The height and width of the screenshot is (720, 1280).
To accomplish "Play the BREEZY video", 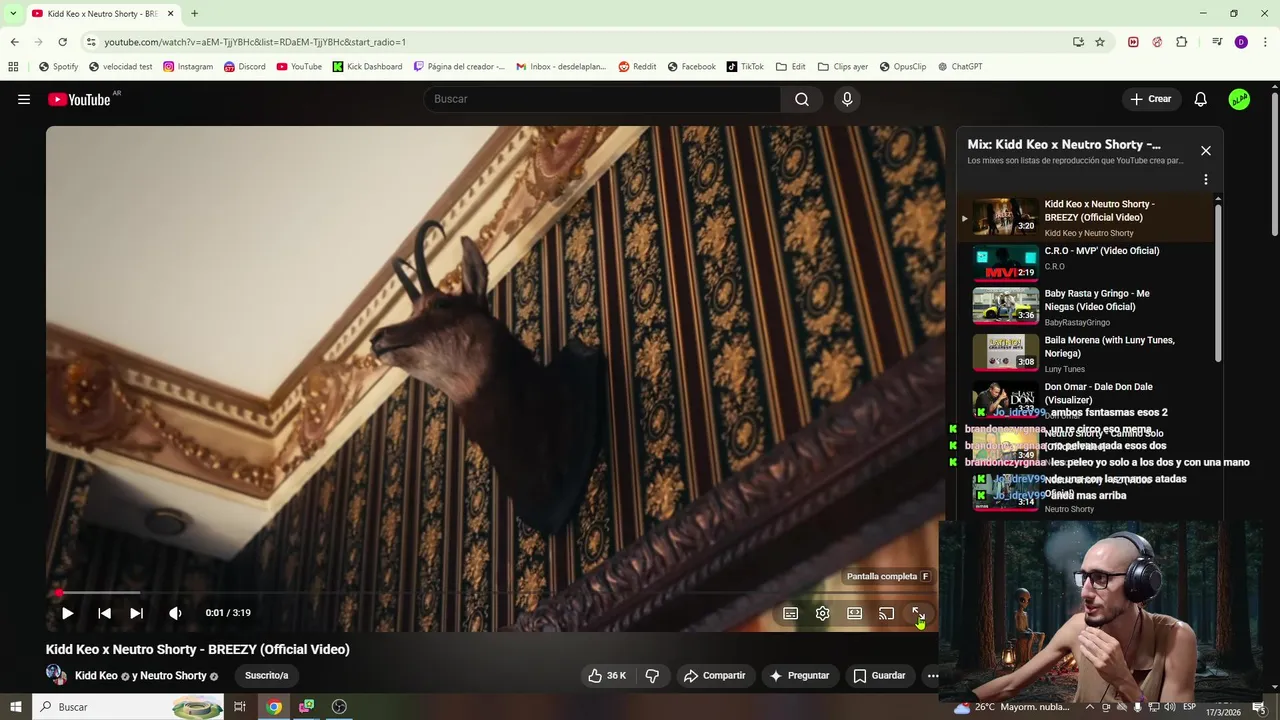I will pos(67,613).
